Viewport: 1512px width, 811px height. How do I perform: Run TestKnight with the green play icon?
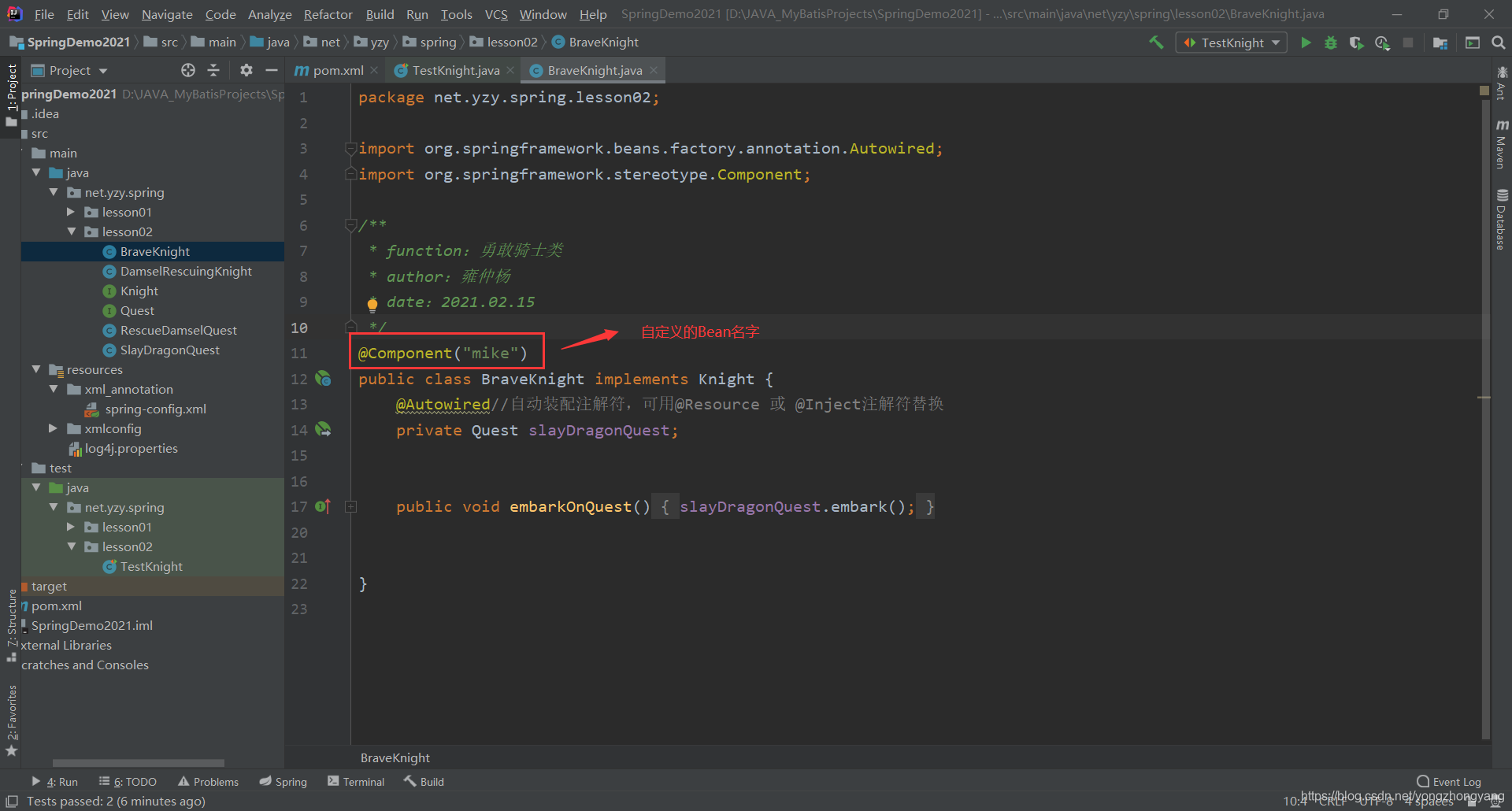pos(1306,43)
